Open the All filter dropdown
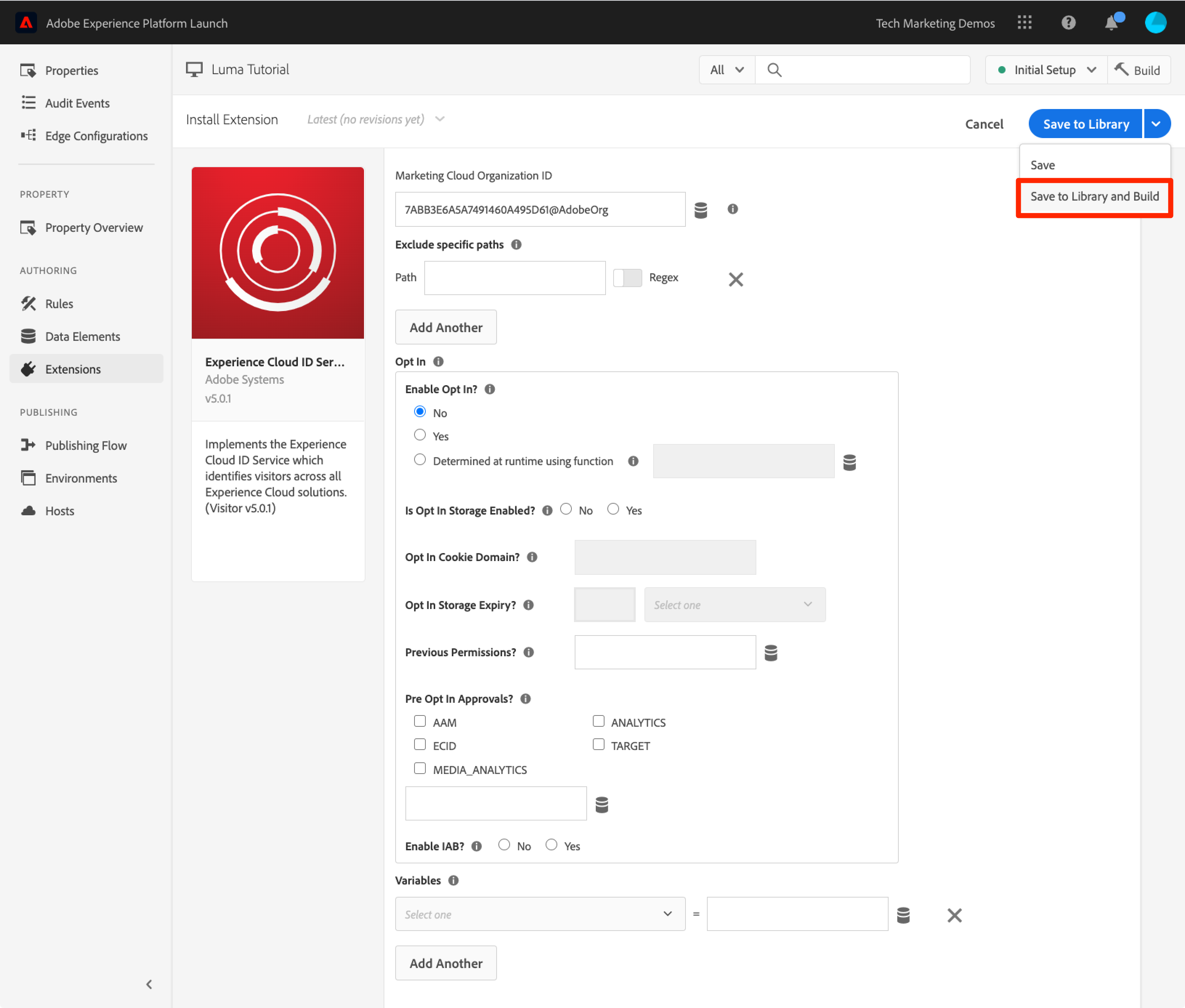 [x=726, y=70]
